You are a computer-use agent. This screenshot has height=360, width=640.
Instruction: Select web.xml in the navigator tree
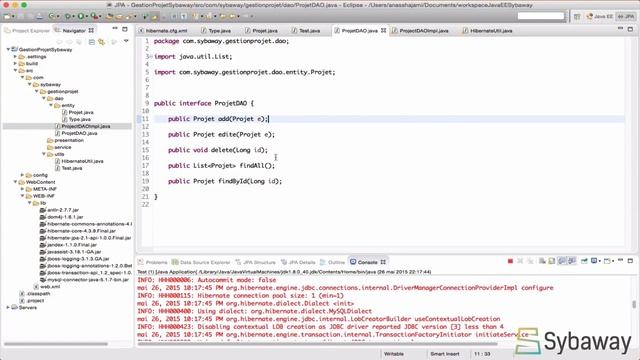[x=47, y=287]
